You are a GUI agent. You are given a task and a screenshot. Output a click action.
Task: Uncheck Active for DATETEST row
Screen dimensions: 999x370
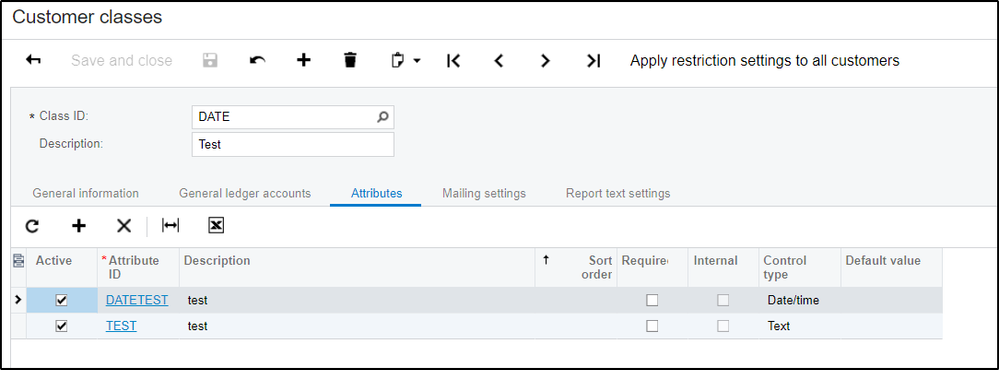pos(62,300)
